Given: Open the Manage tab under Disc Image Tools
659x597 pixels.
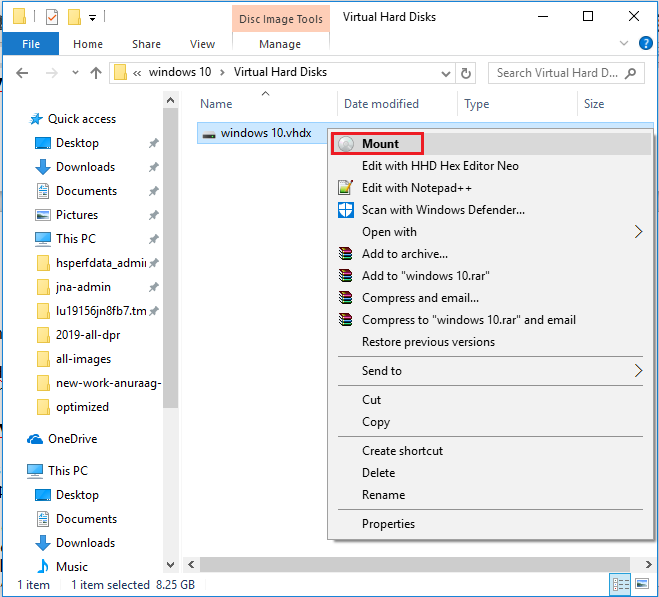Looking at the screenshot, I should click(x=280, y=44).
